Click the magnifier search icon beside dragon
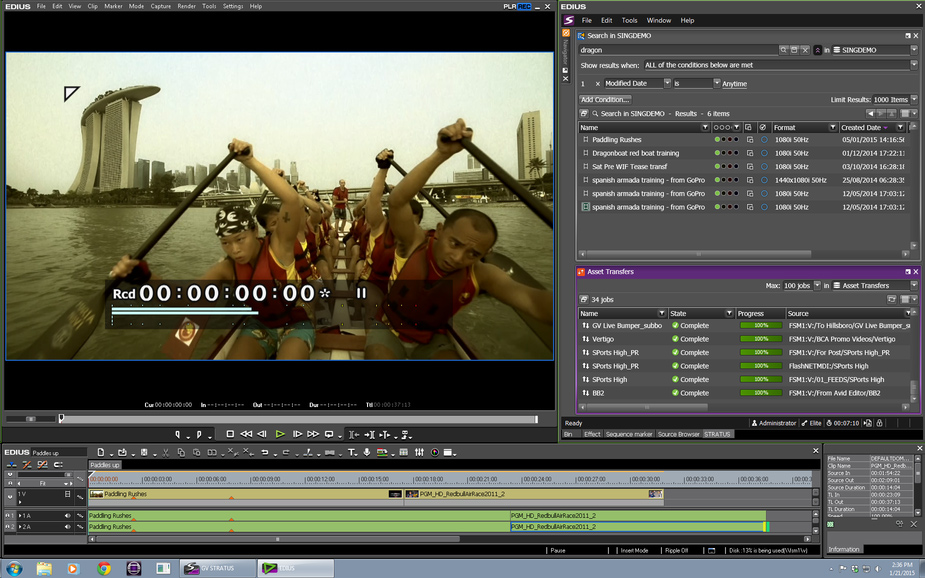The image size is (925, 578). point(782,49)
